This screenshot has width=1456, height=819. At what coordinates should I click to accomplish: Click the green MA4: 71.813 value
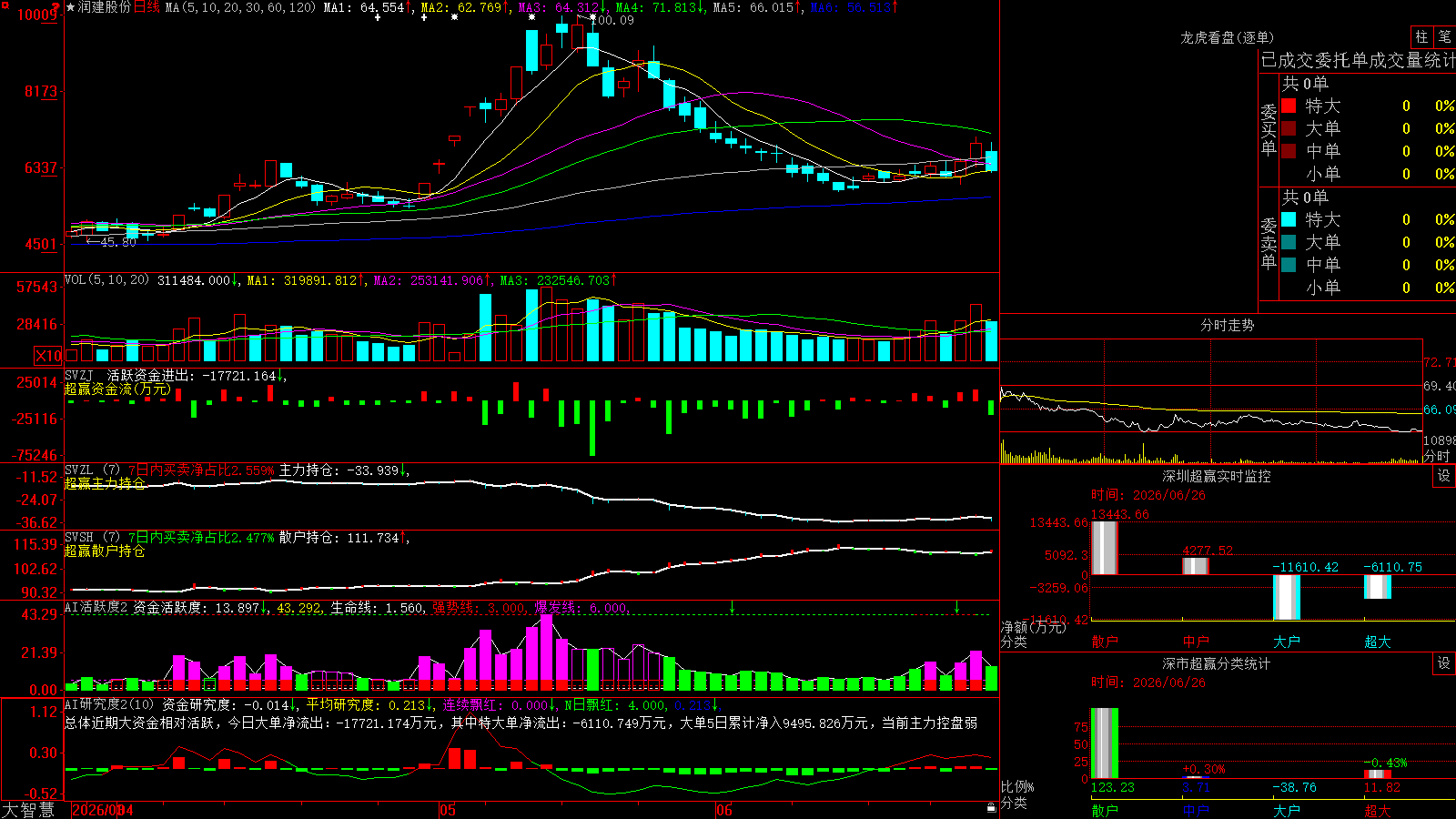pyautogui.click(x=660, y=7)
